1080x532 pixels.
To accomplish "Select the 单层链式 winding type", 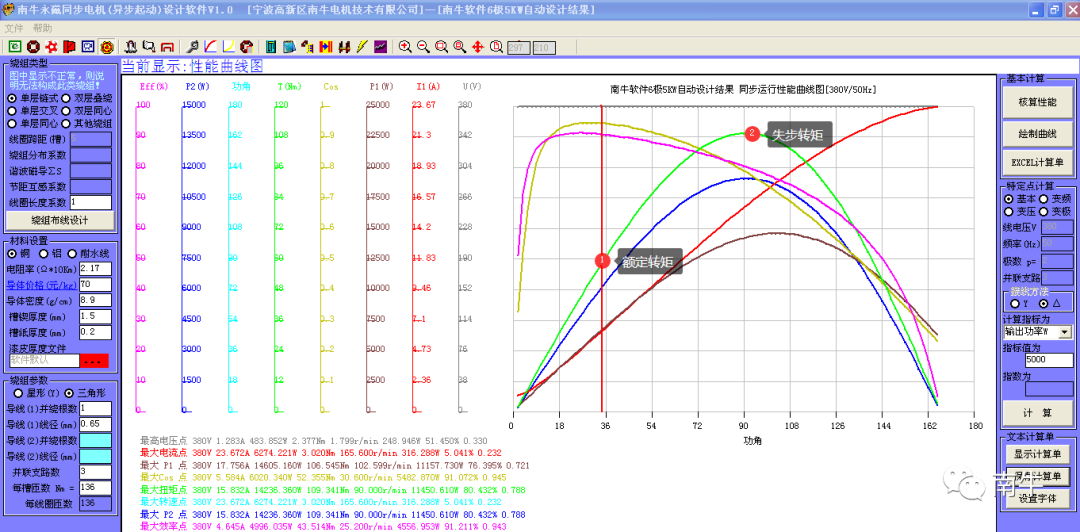I will click(30, 99).
